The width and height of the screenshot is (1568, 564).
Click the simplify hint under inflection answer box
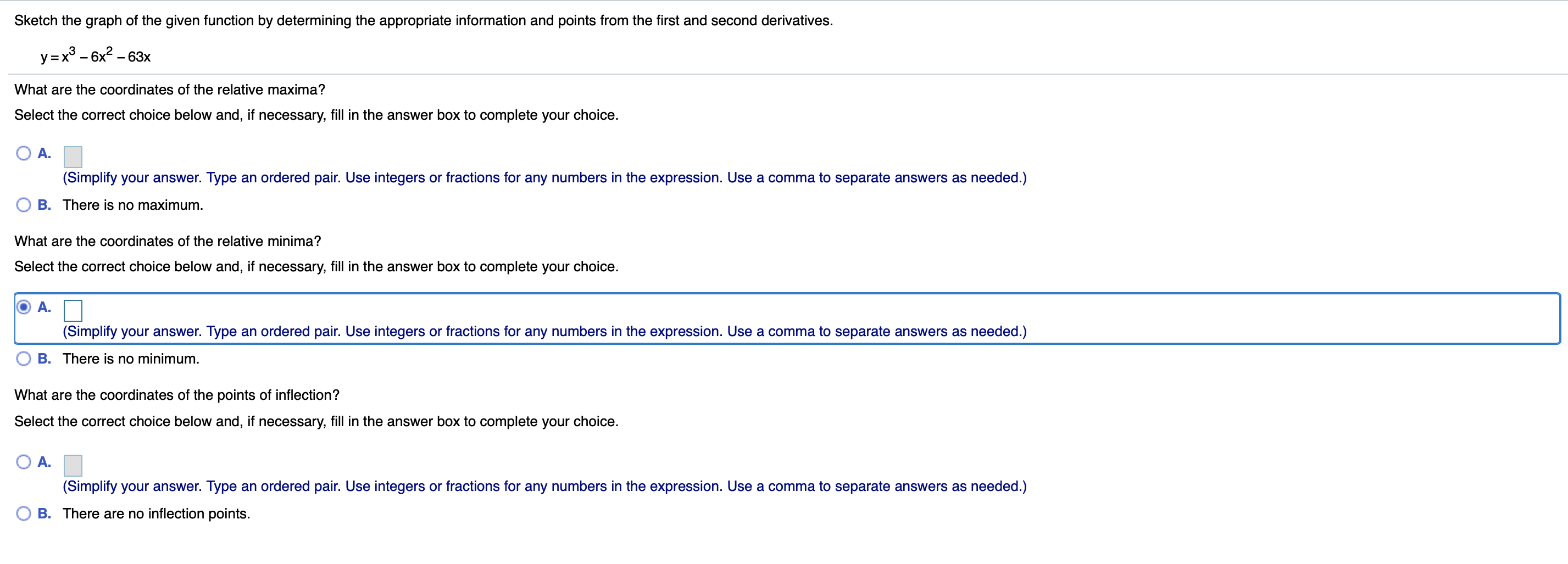coord(544,487)
